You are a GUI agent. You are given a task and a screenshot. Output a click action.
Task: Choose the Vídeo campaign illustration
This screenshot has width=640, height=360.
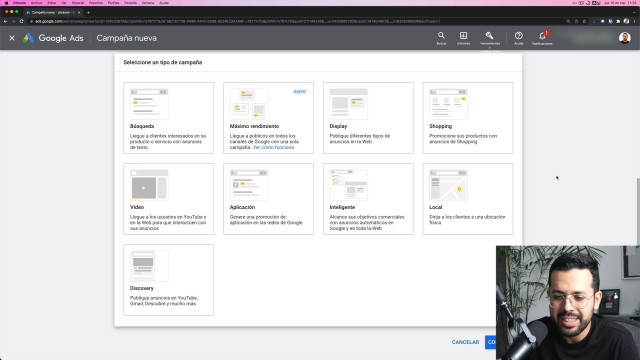point(149,185)
